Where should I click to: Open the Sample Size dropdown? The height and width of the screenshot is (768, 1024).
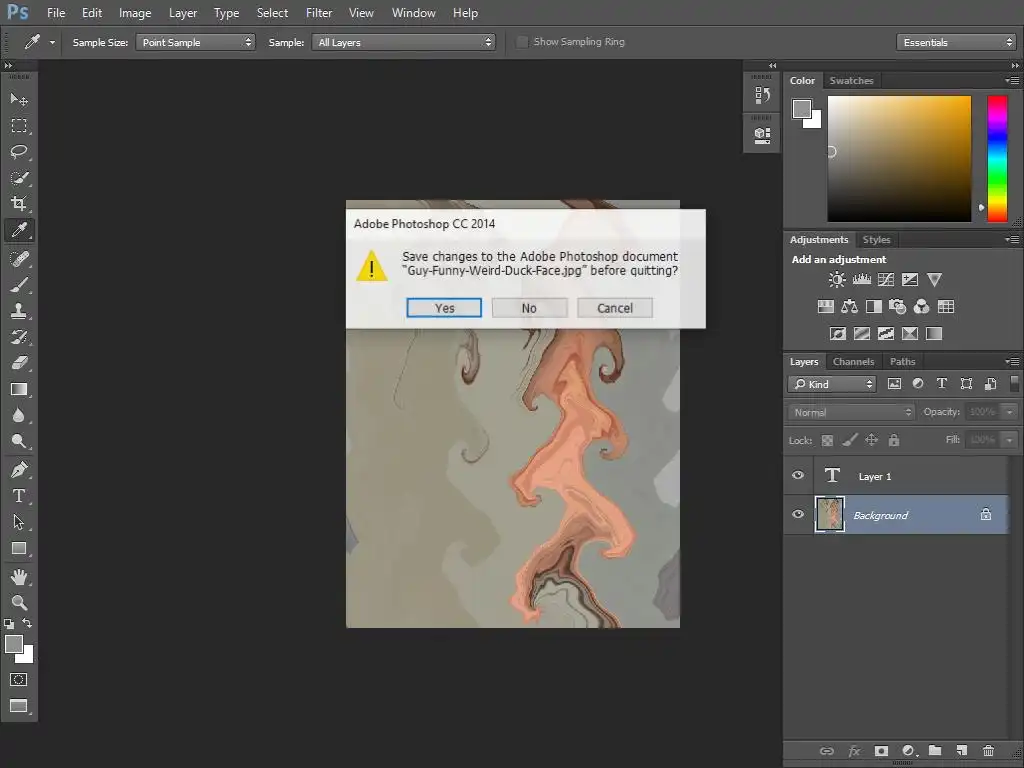coord(196,42)
